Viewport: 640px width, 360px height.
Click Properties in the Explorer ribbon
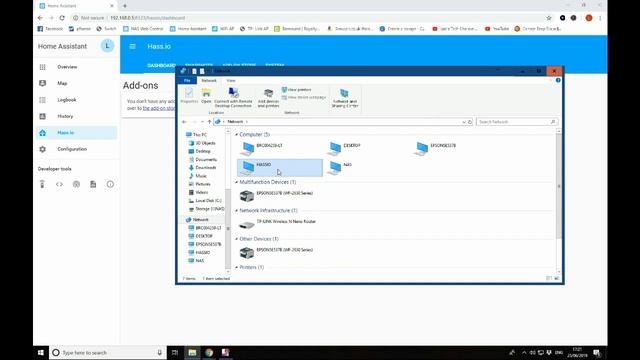tap(189, 96)
